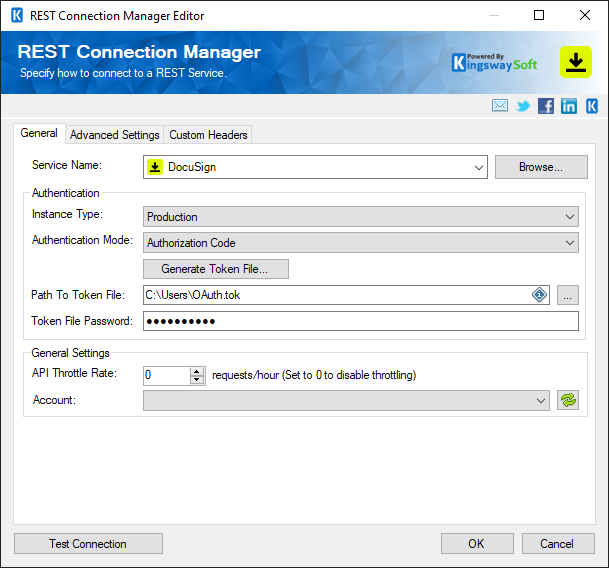Click the yellow DocuSign download logo in banner
The height and width of the screenshot is (568, 609).
pyautogui.click(x=576, y=62)
